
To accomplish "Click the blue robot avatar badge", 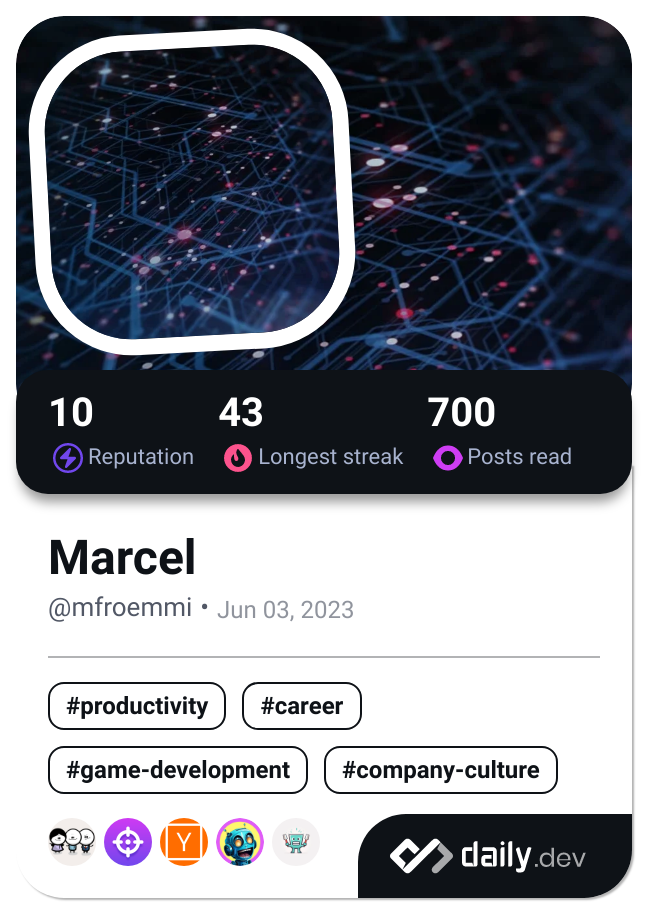I will (x=239, y=842).
